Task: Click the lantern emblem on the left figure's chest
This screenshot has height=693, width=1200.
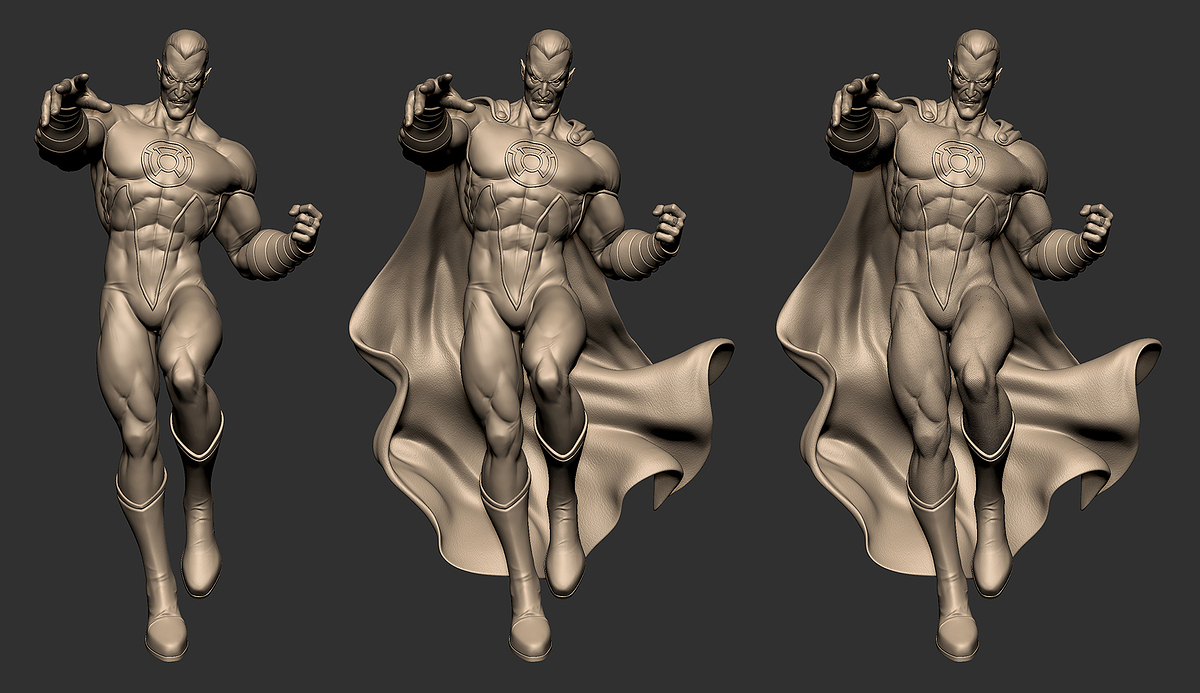Action: (166, 160)
